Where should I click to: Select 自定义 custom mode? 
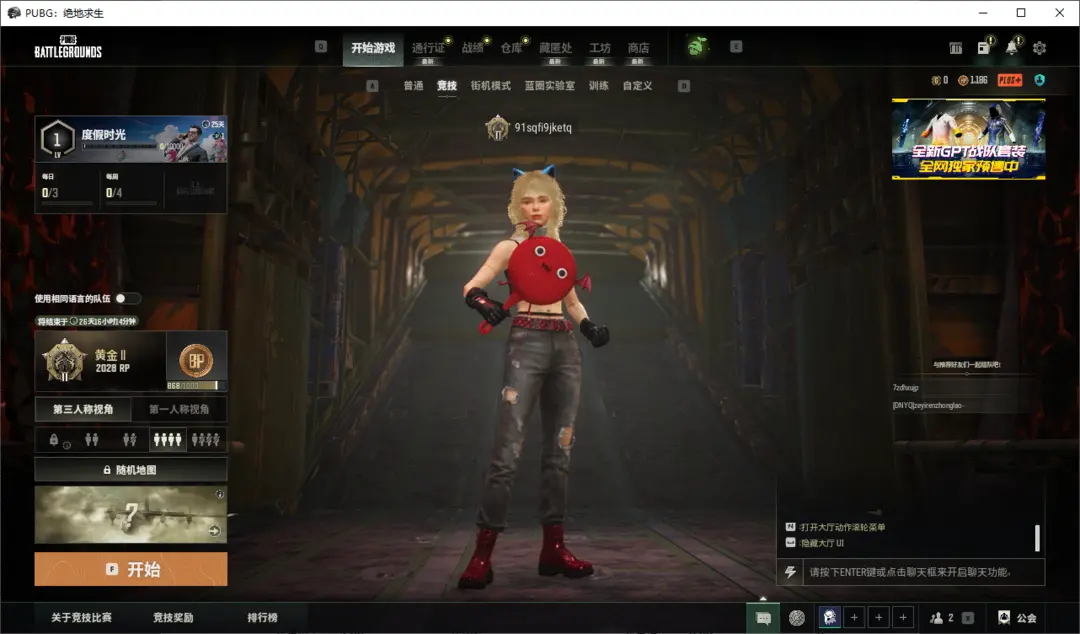pyautogui.click(x=637, y=85)
